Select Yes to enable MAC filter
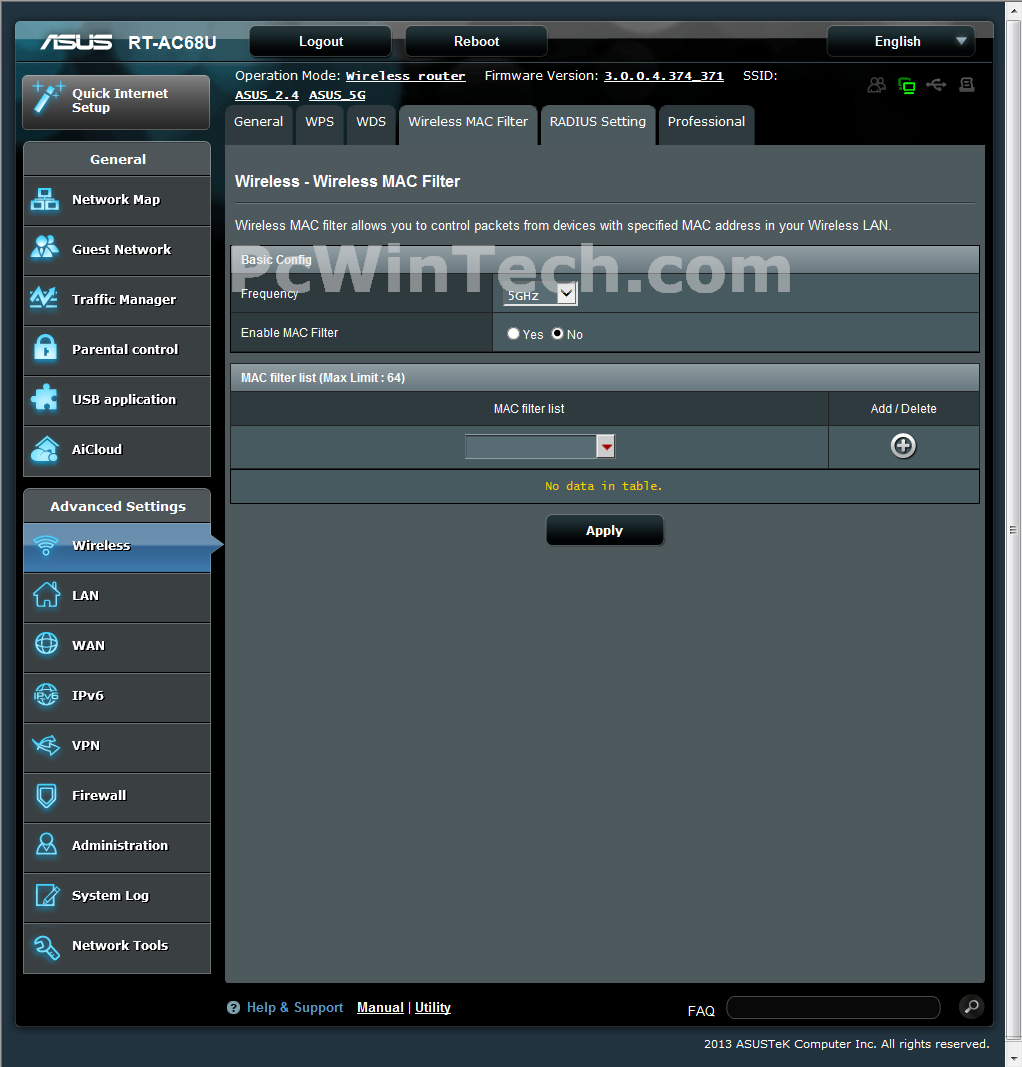This screenshot has width=1022, height=1067. (513, 333)
